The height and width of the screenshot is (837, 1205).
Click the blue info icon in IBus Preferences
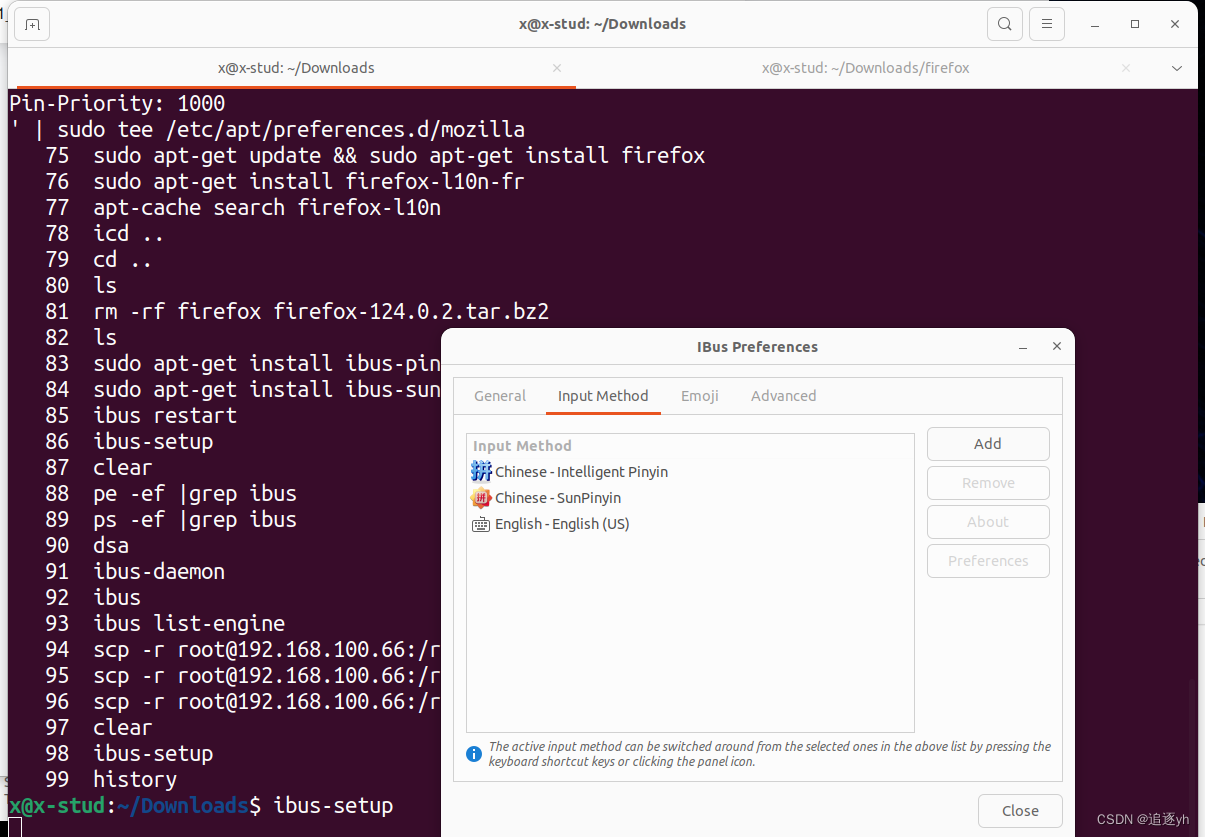click(x=473, y=753)
